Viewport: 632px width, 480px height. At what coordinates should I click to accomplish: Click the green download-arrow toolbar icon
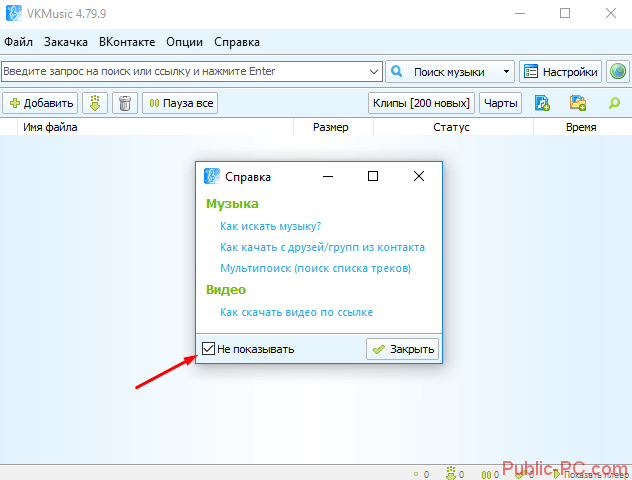pos(95,103)
